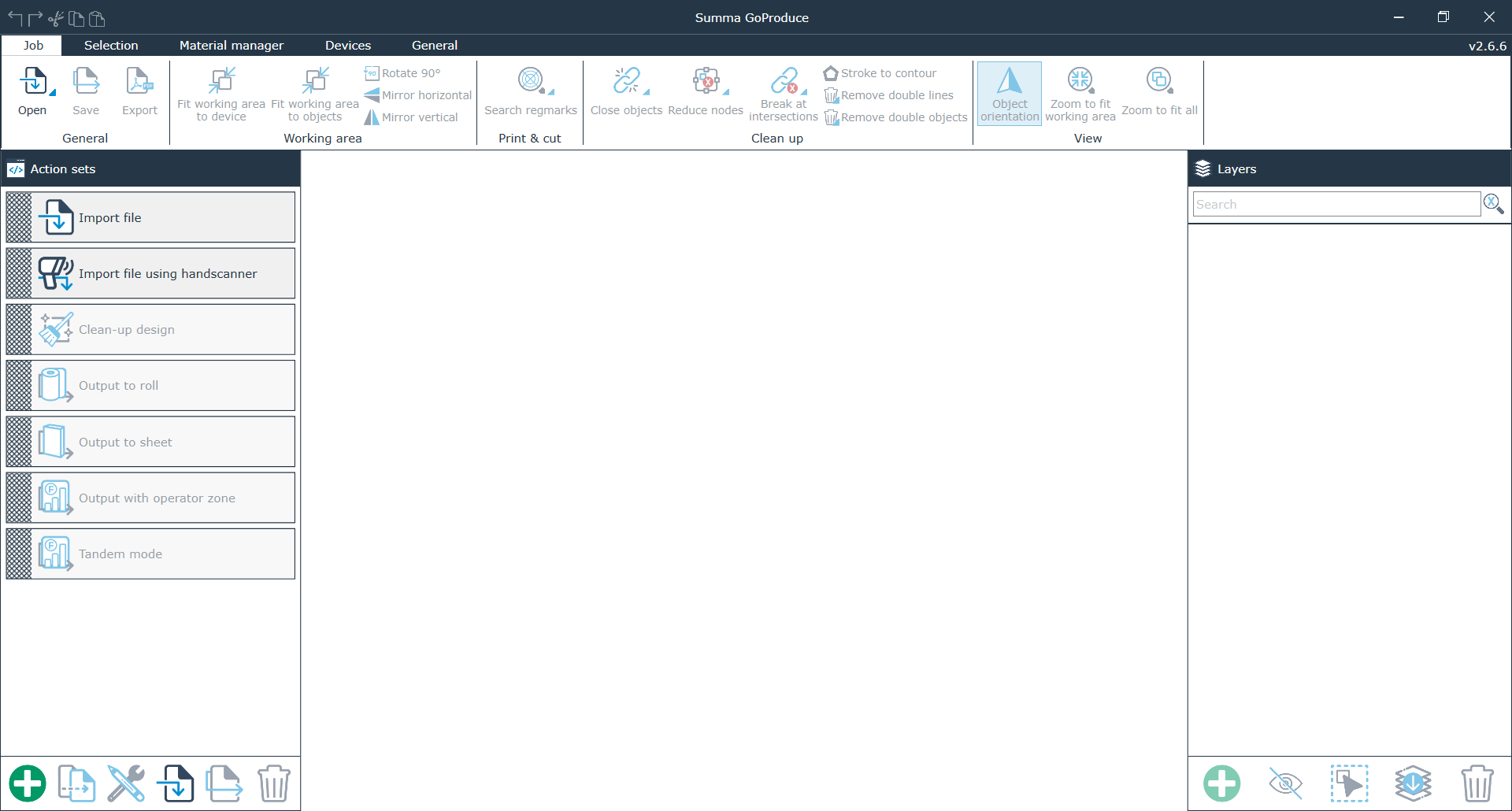Screen dimensions: 1512x811
Task: Click the Zoom to fit all icon
Action: tap(1158, 80)
